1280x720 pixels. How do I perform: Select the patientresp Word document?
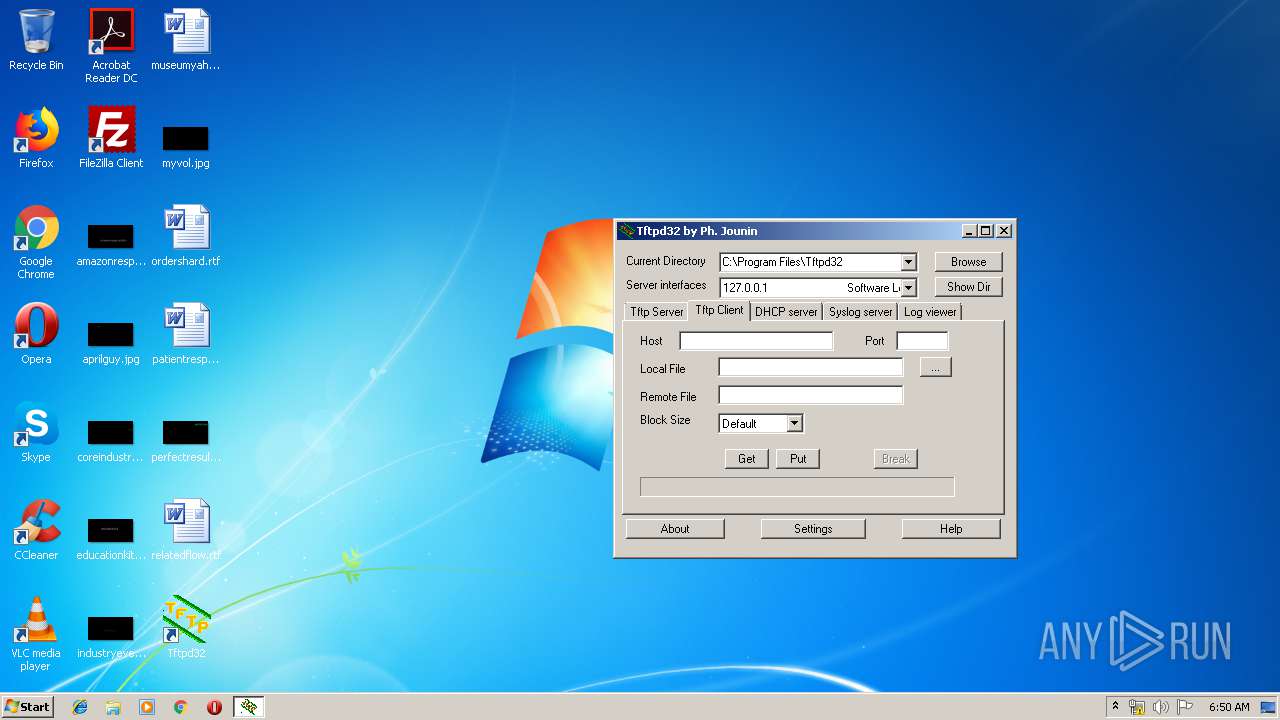[186, 334]
